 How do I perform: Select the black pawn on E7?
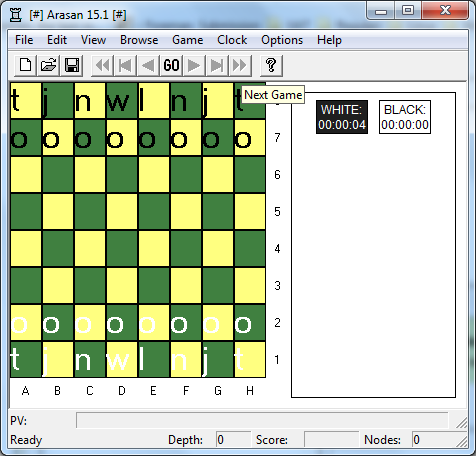154,138
